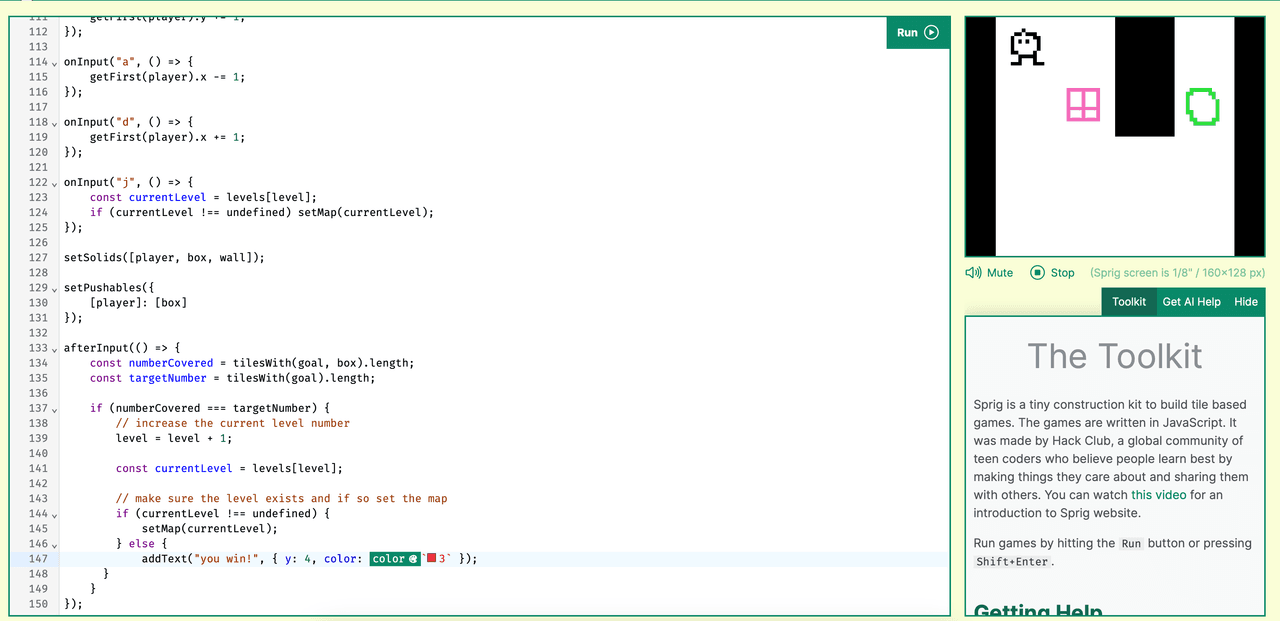Image resolution: width=1280 pixels, height=621 pixels.
Task: Collapse the afterInput function at line 133
Action: [x=54, y=349]
